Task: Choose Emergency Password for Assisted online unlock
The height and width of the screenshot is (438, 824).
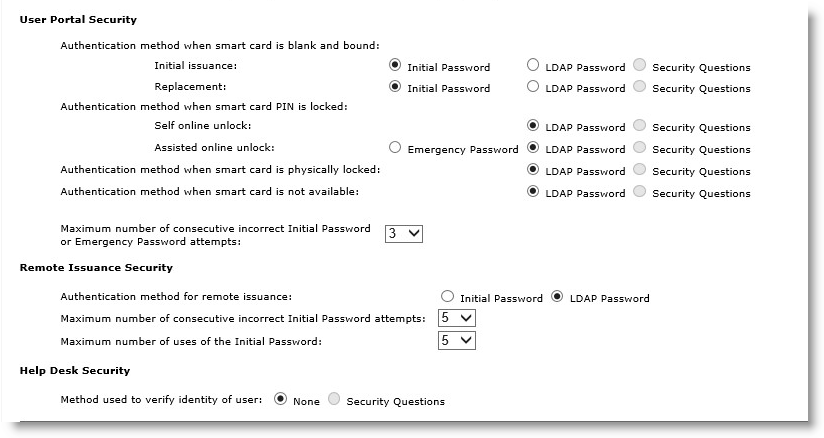Action: tap(395, 147)
